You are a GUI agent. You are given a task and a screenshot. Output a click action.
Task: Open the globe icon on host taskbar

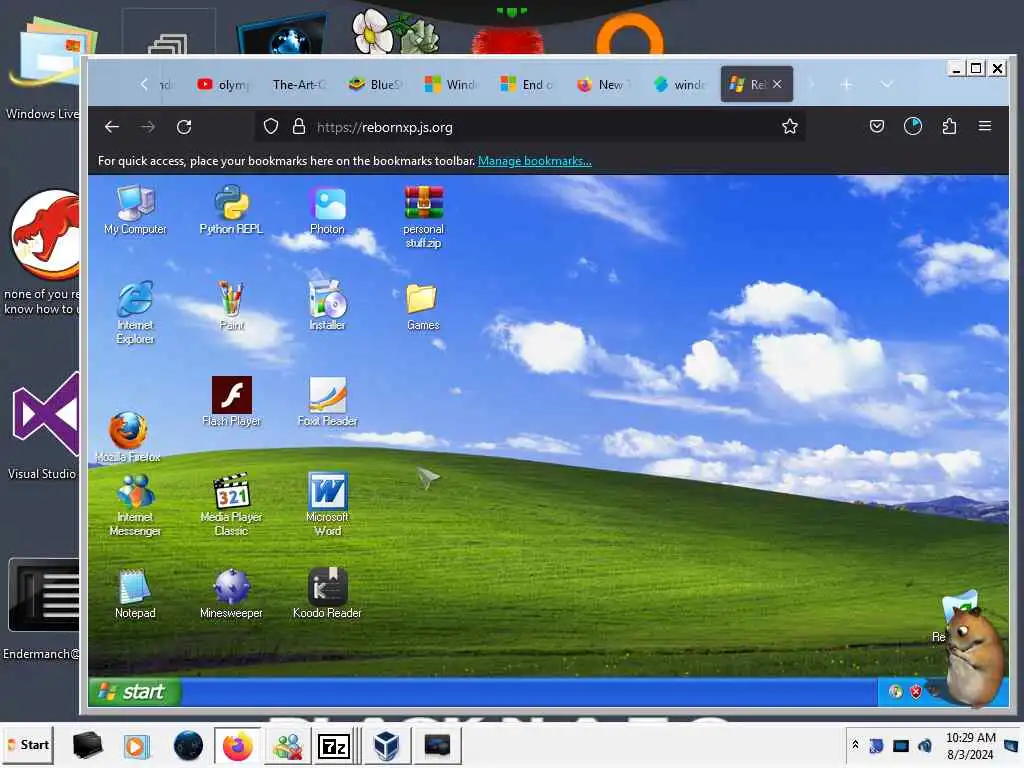tap(188, 746)
